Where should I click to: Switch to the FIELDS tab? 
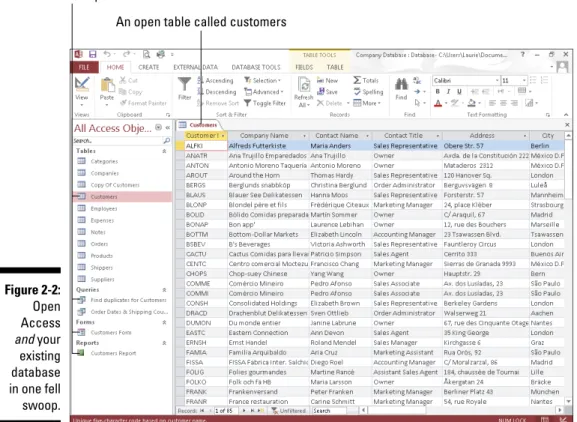304,67
